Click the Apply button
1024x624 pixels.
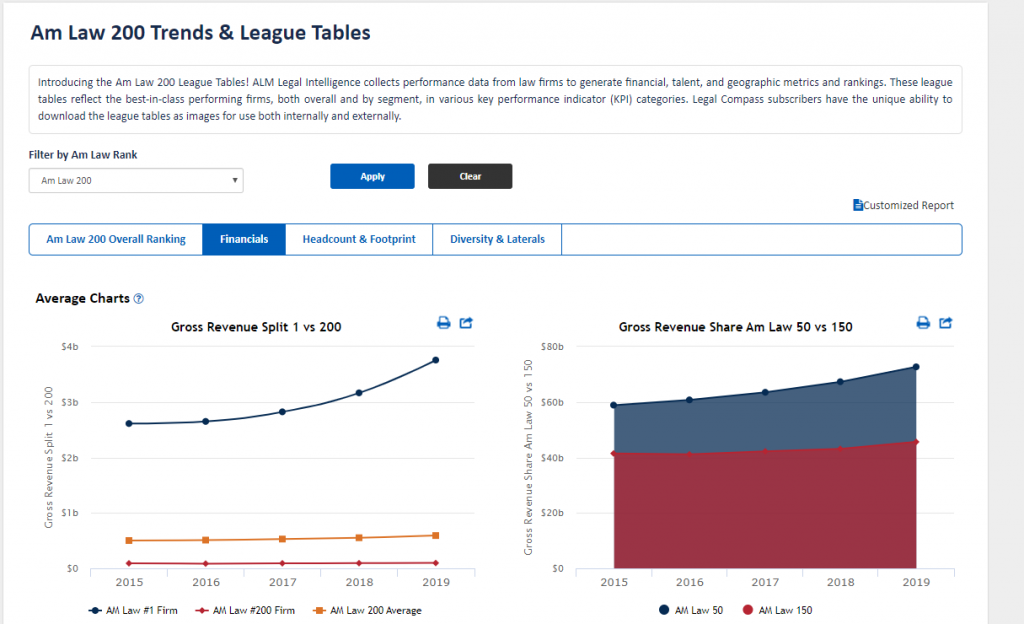point(372,176)
